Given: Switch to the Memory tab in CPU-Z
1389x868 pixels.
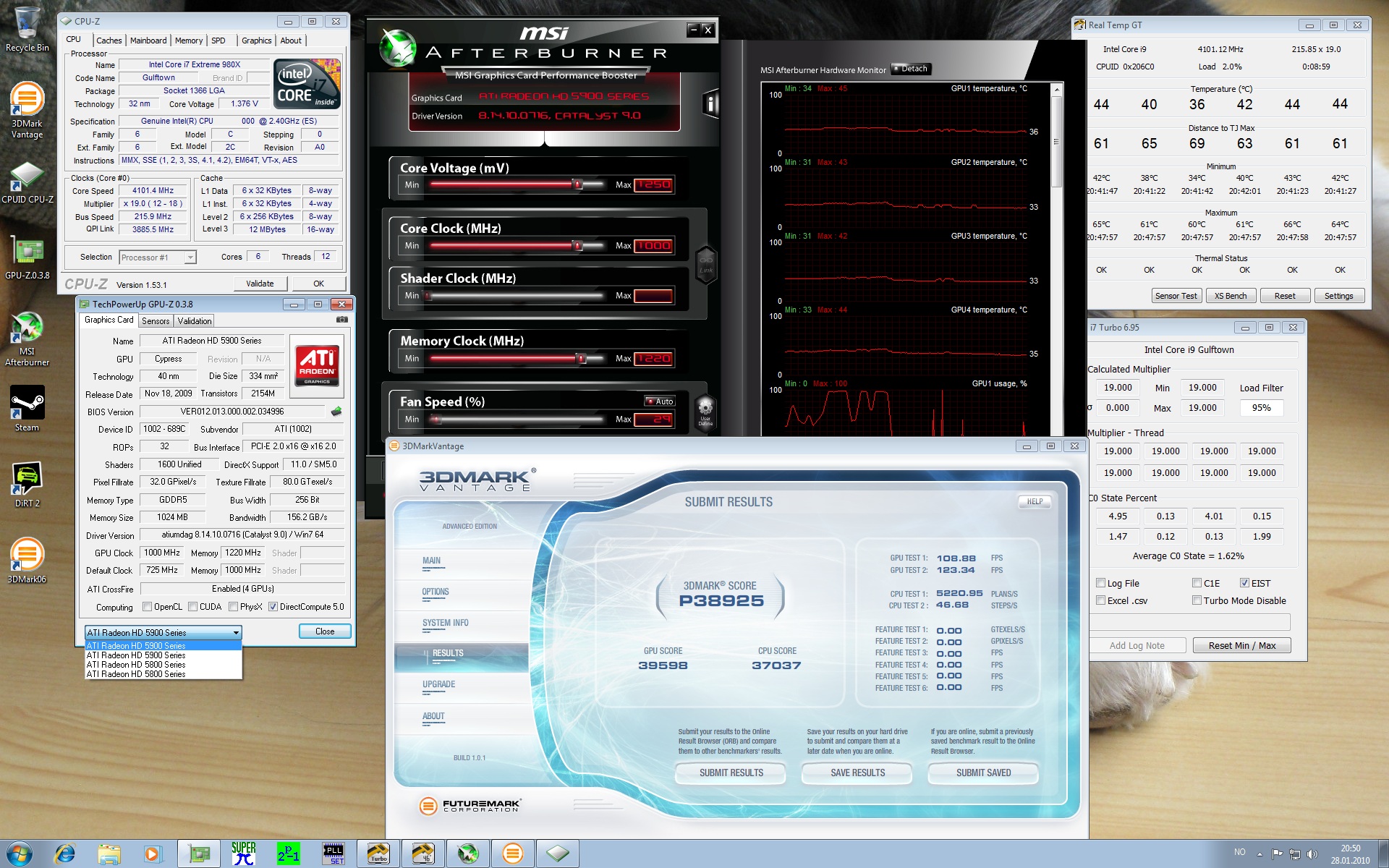Looking at the screenshot, I should pyautogui.click(x=189, y=41).
